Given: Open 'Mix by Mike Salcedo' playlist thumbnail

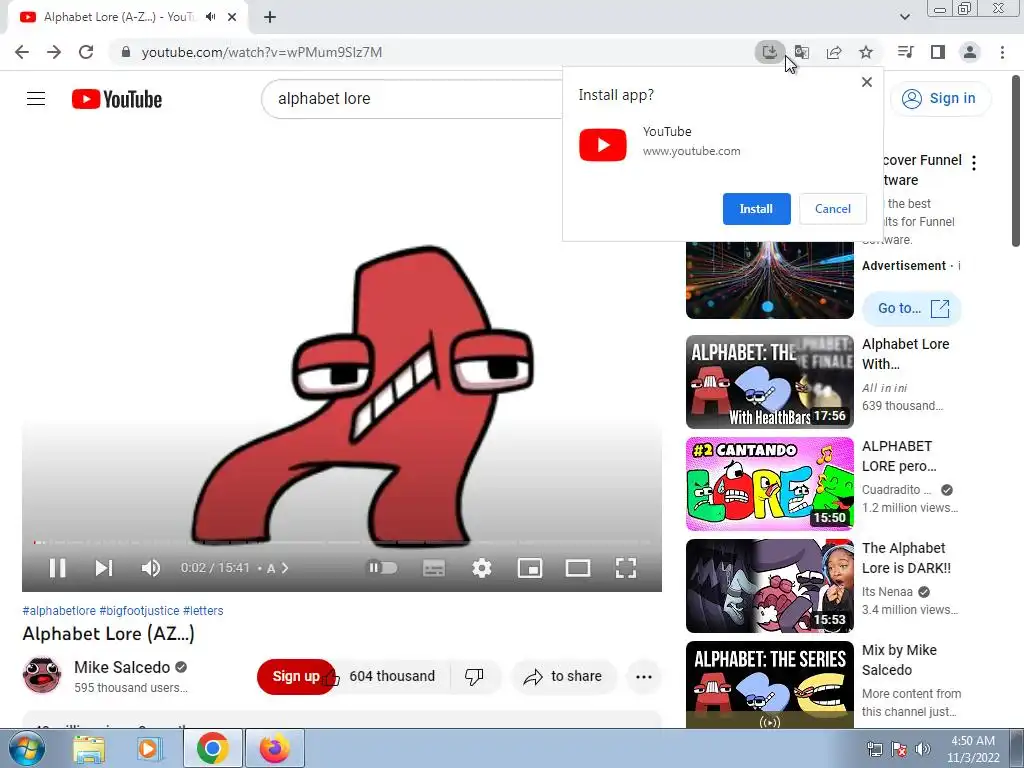Looking at the screenshot, I should click(769, 684).
